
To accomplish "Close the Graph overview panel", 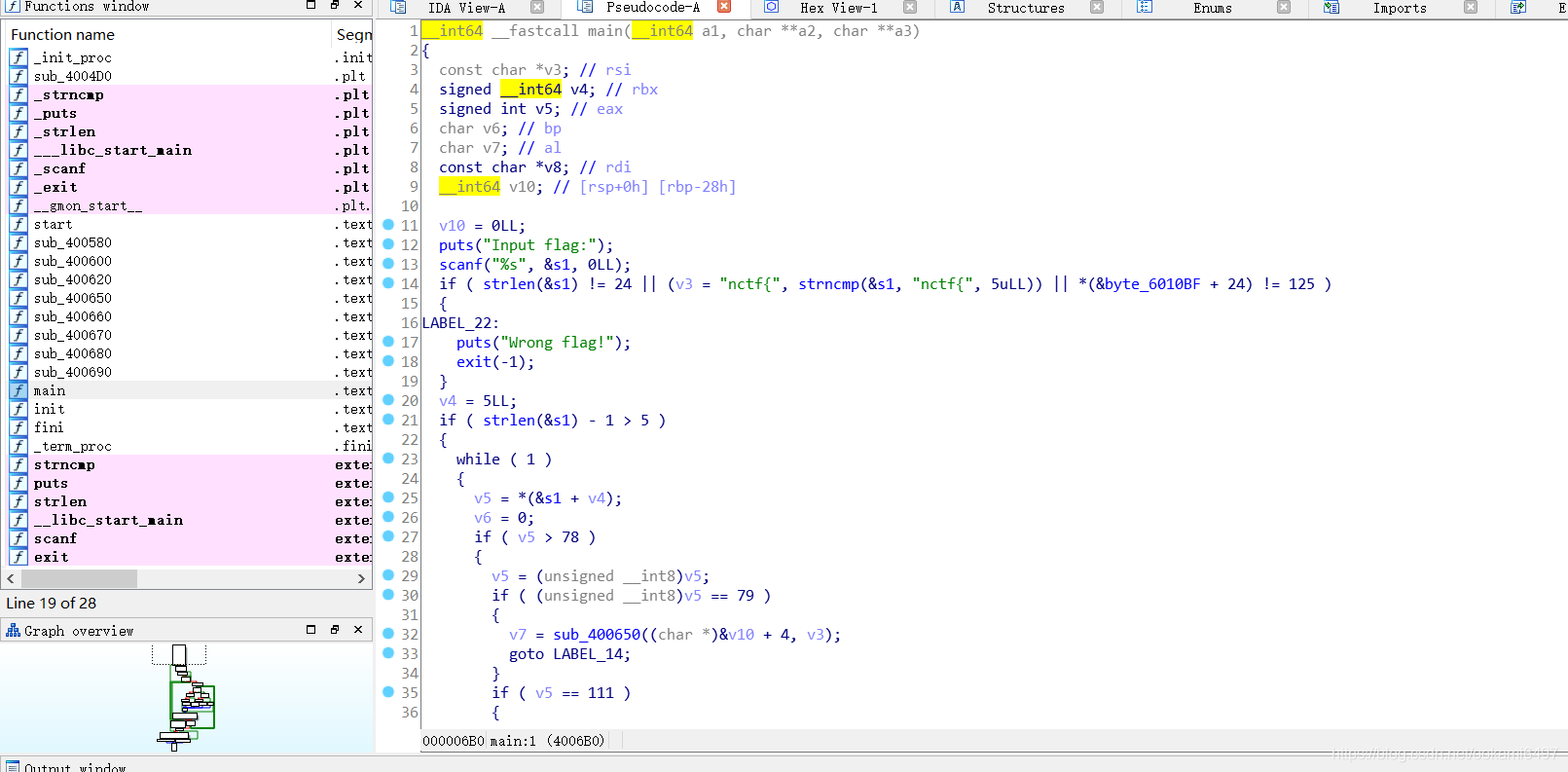I will coord(358,630).
